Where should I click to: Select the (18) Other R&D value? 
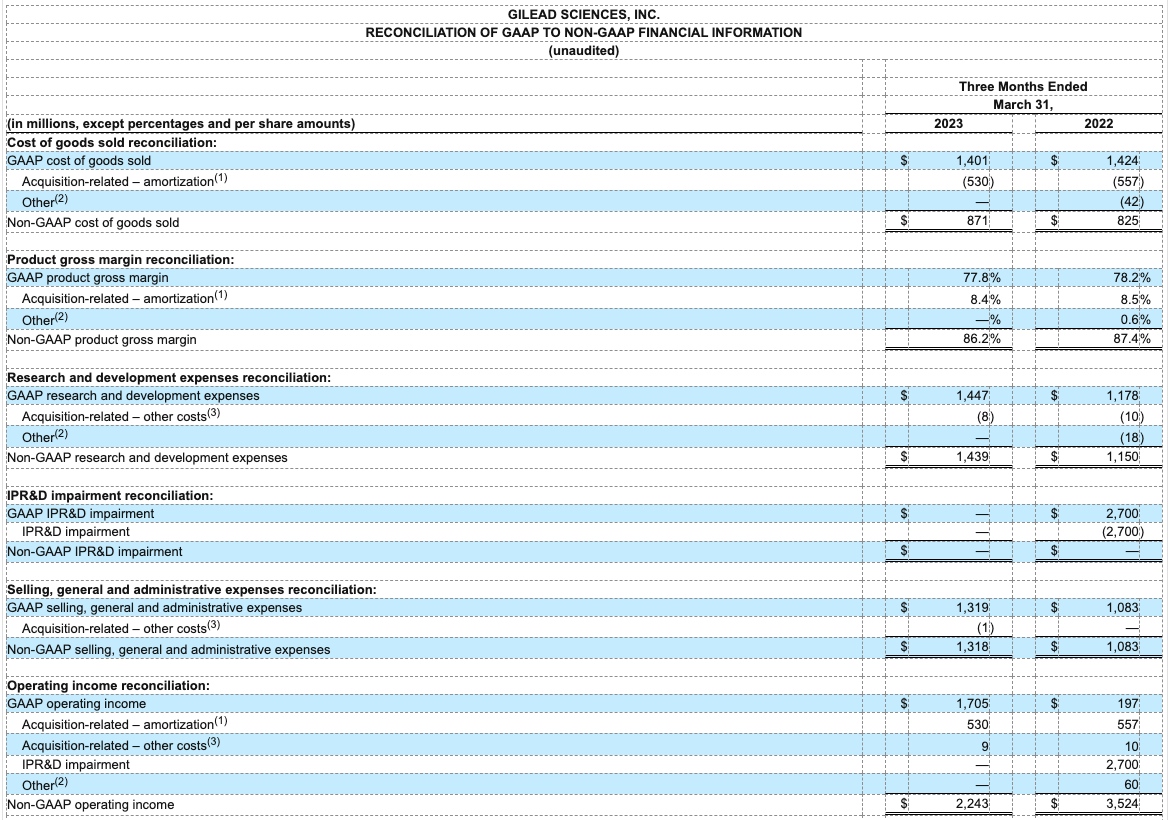pyautogui.click(x=1131, y=438)
